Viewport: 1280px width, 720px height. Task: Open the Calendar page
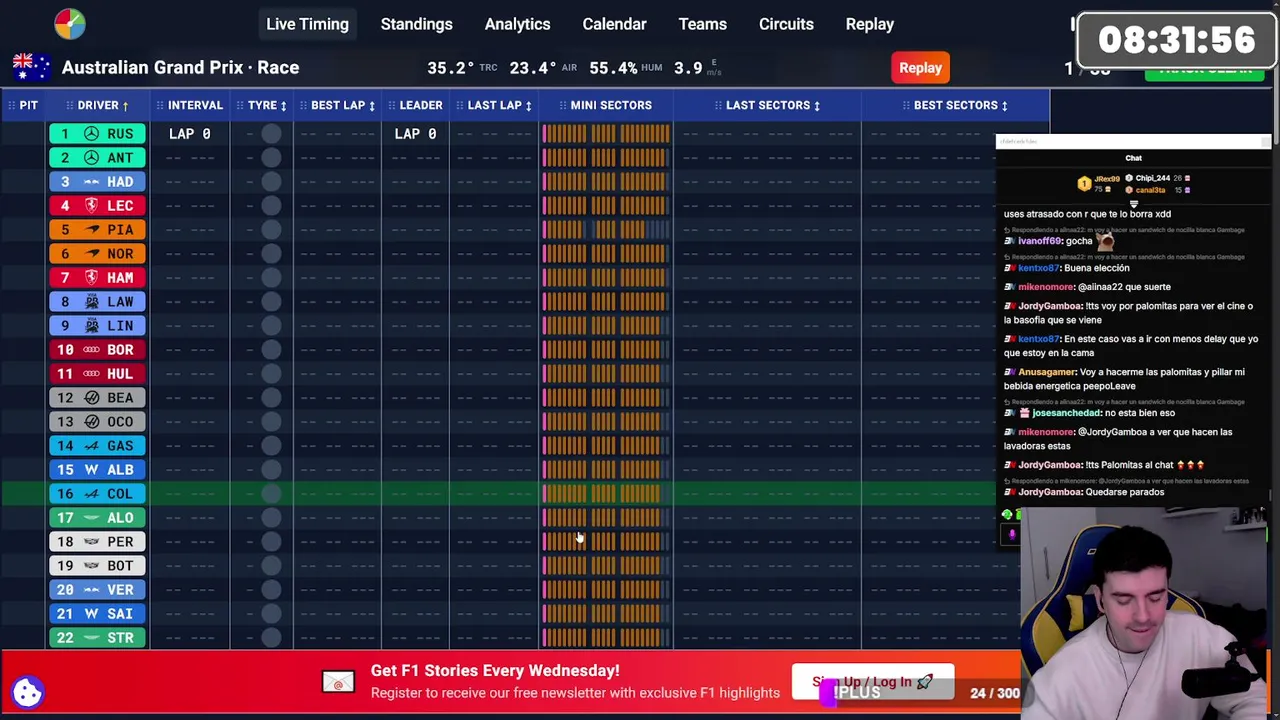(614, 24)
